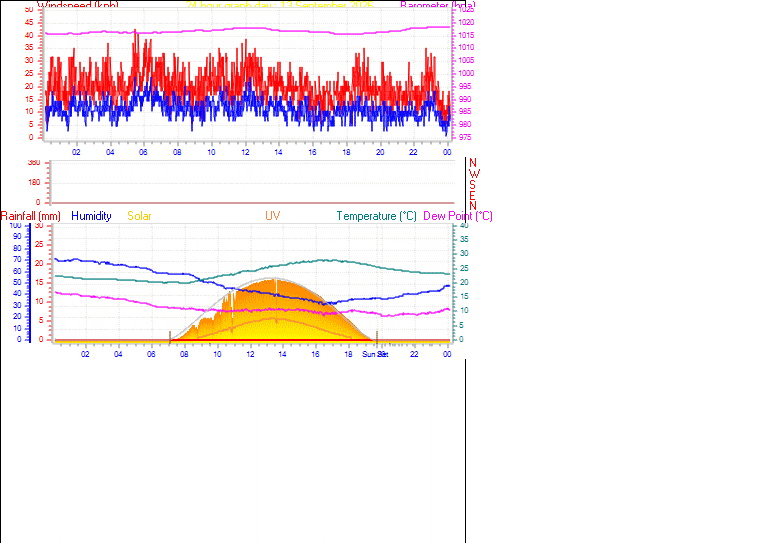Click the E wind direction letter
Viewport: 761px width, 543px height.
coord(472,195)
